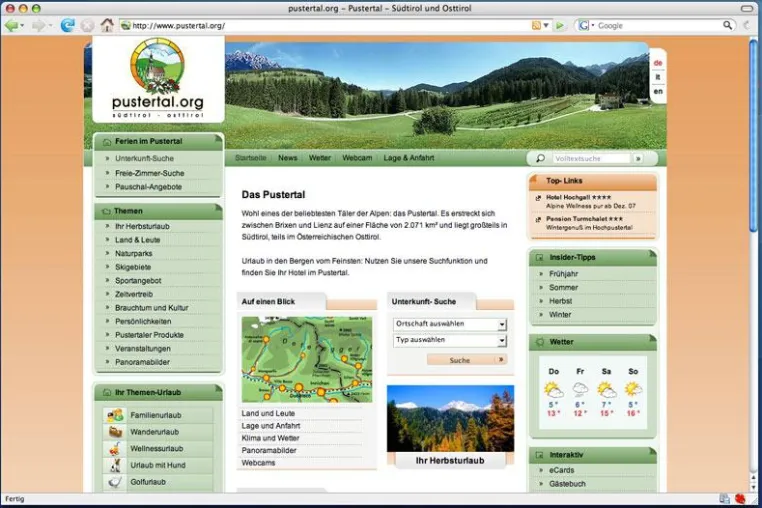Click Thursday's (Do) weather icon

tap(554, 390)
